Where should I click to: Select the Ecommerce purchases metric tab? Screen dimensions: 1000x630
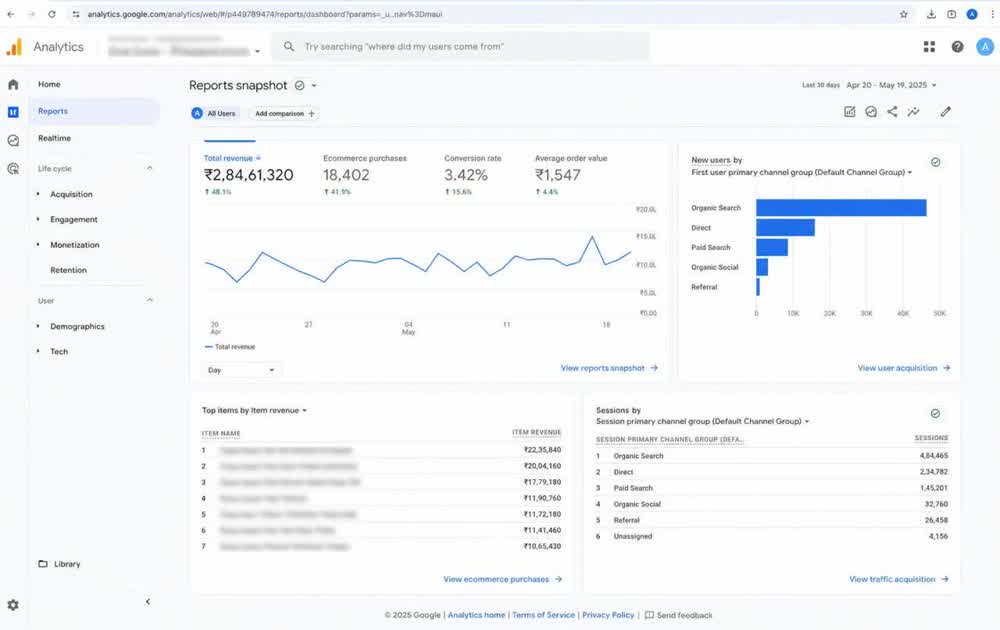[365, 175]
